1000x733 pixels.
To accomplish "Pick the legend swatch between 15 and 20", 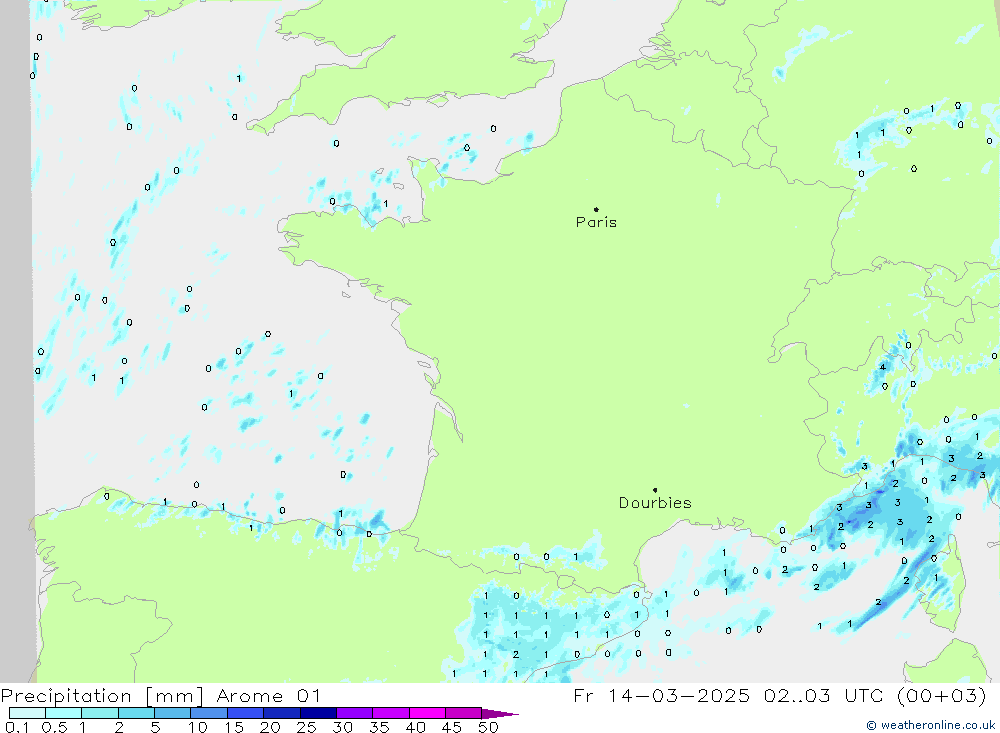I will (x=246, y=713).
